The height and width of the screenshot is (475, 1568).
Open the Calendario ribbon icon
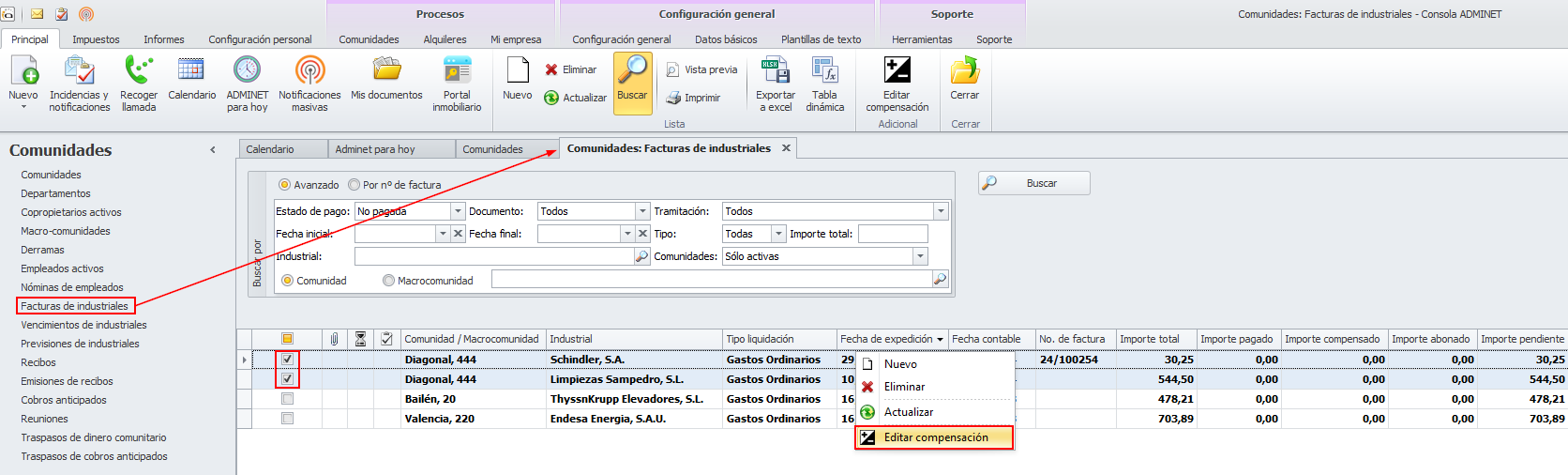[191, 72]
